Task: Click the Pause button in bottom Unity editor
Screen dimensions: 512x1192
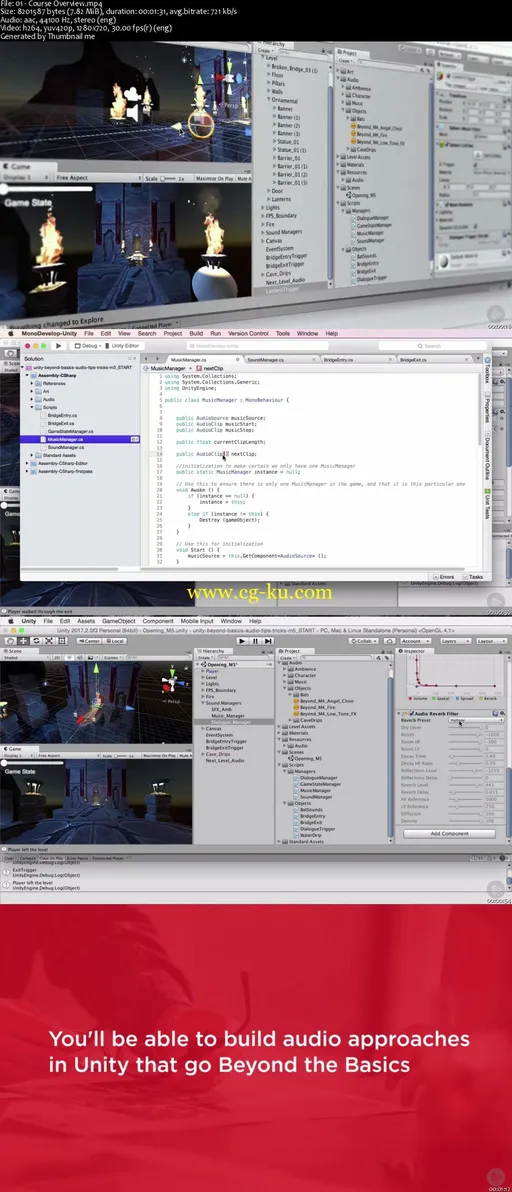Action: point(255,641)
